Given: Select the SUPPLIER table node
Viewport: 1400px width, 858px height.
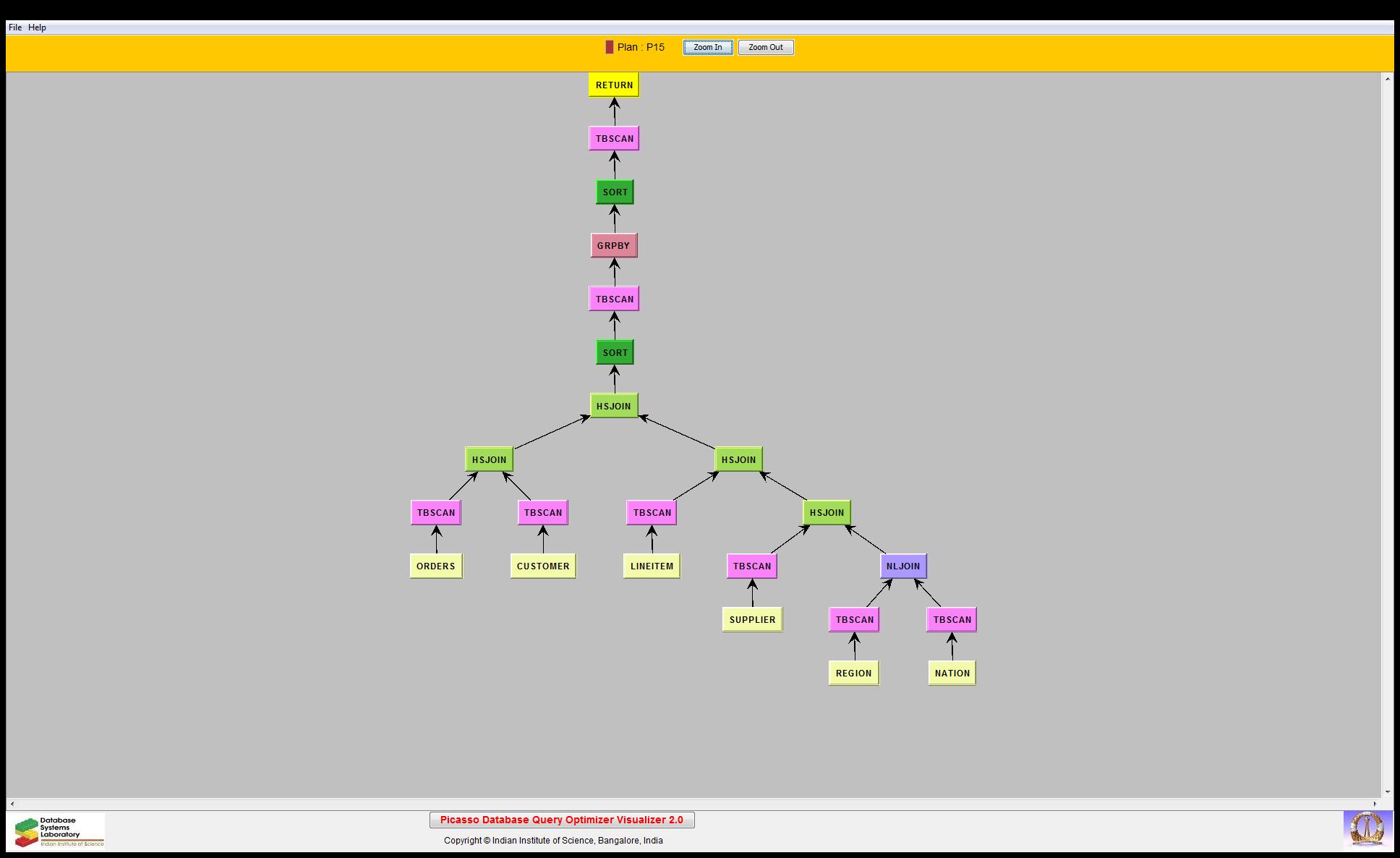Looking at the screenshot, I should click(x=752, y=620).
